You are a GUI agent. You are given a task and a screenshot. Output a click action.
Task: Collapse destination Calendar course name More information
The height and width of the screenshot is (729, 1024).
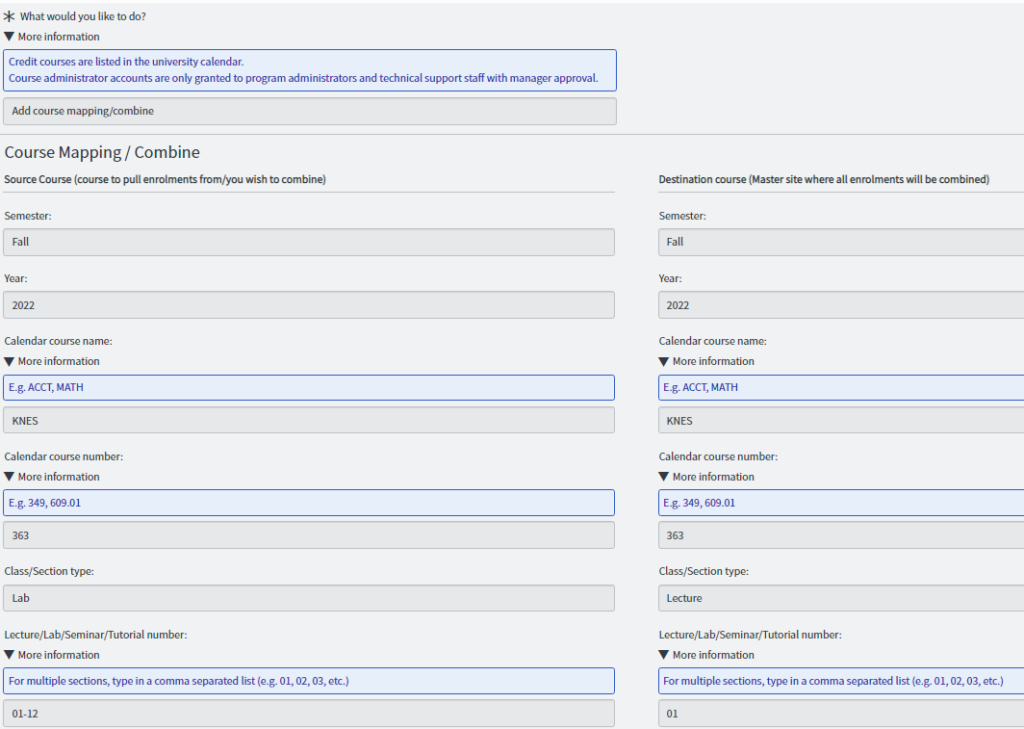point(707,361)
